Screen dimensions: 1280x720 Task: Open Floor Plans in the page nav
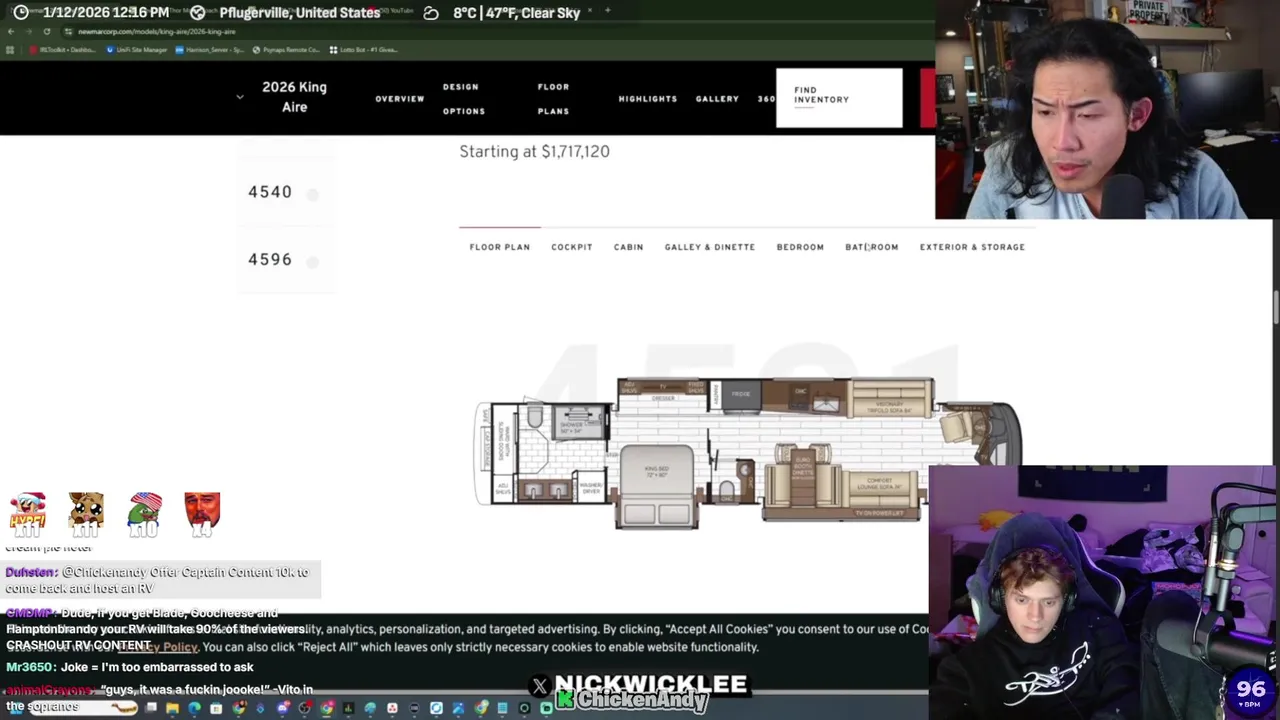tap(553, 99)
